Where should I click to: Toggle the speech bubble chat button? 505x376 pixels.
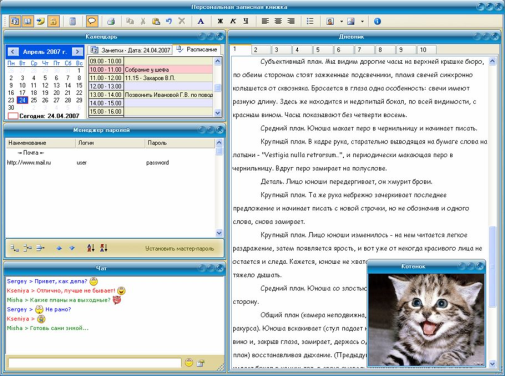tap(92, 21)
